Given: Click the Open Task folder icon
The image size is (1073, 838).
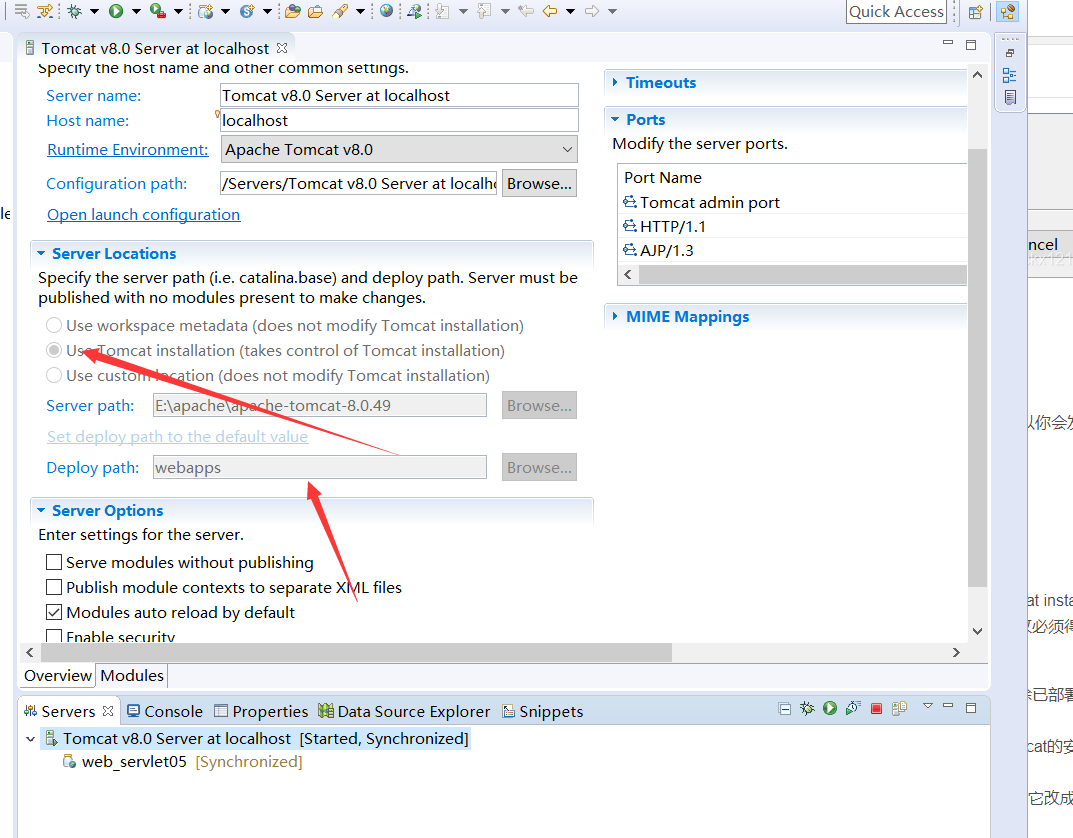Looking at the screenshot, I should point(315,11).
